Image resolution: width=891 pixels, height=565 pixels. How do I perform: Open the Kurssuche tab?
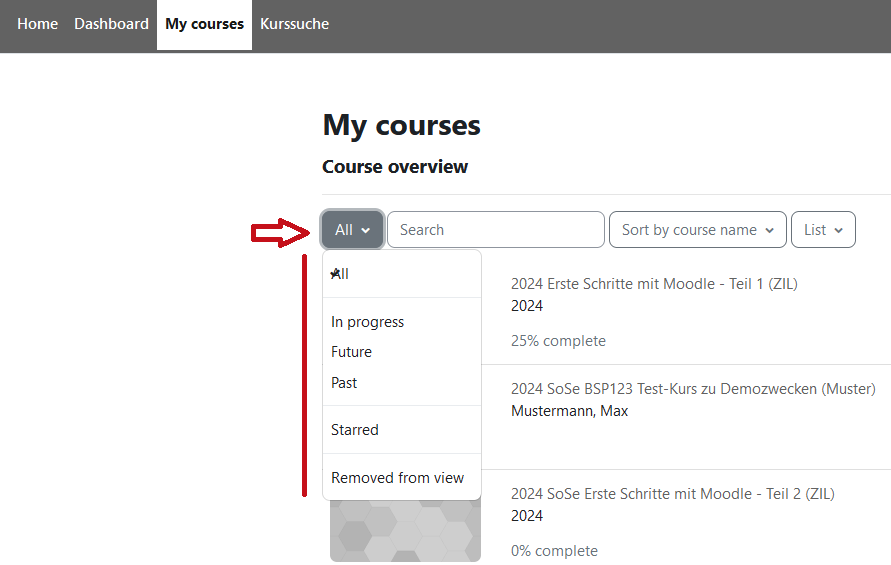pos(294,24)
